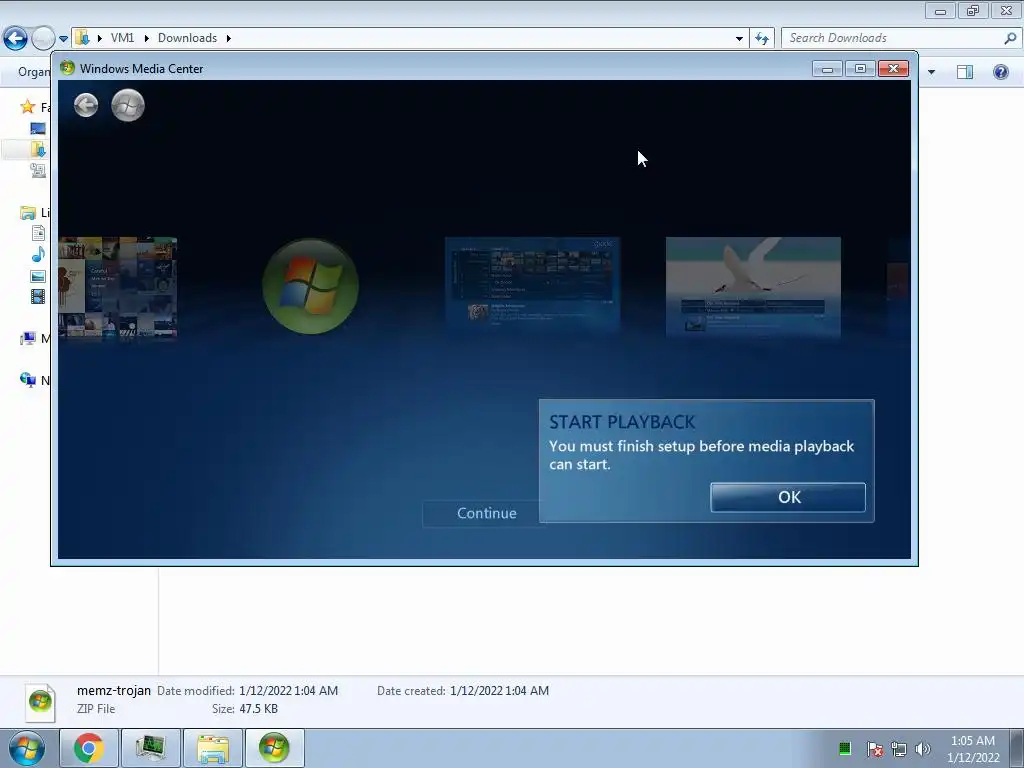Select Network in navigation pane
The image size is (1024, 768).
(28, 379)
